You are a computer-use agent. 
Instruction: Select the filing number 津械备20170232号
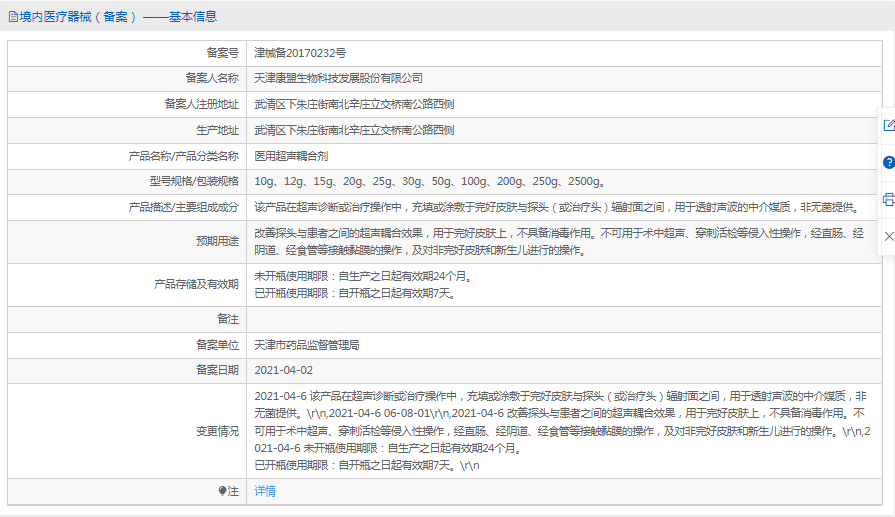(300, 53)
